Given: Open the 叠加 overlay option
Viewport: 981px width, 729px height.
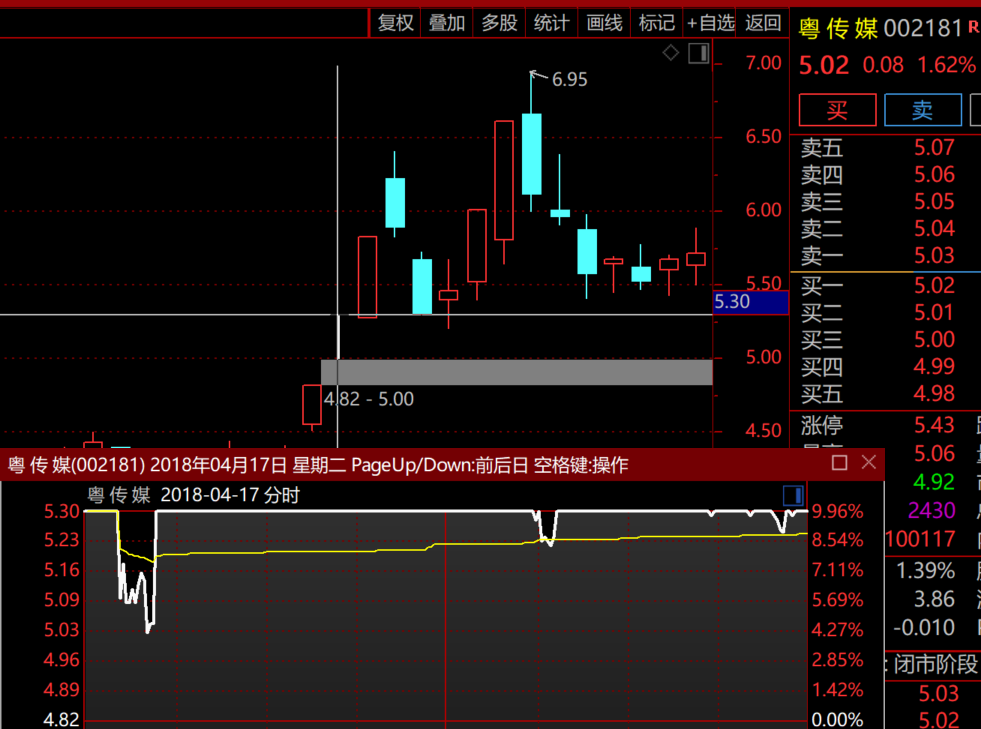Looking at the screenshot, I should pos(447,22).
